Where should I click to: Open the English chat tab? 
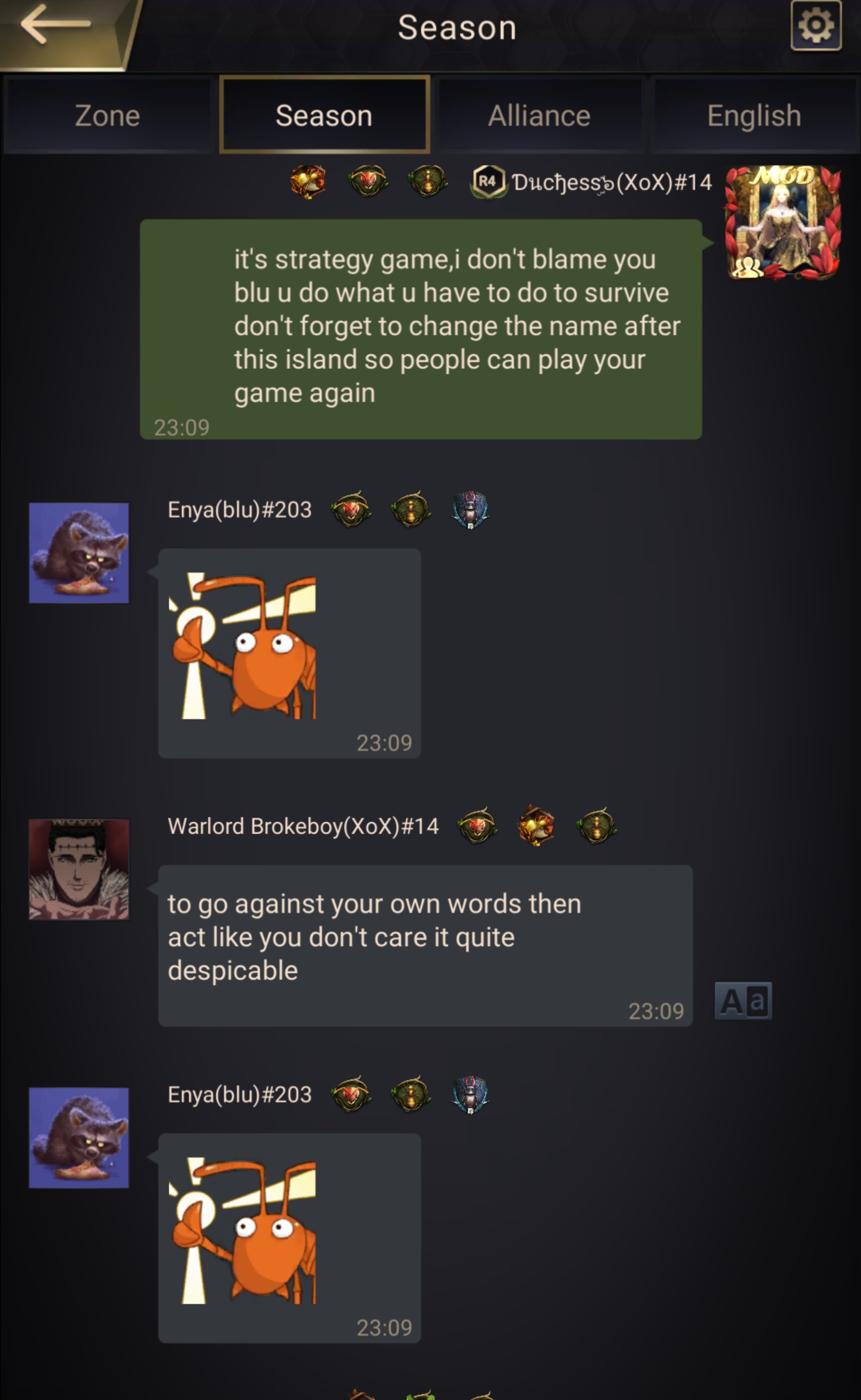(754, 116)
